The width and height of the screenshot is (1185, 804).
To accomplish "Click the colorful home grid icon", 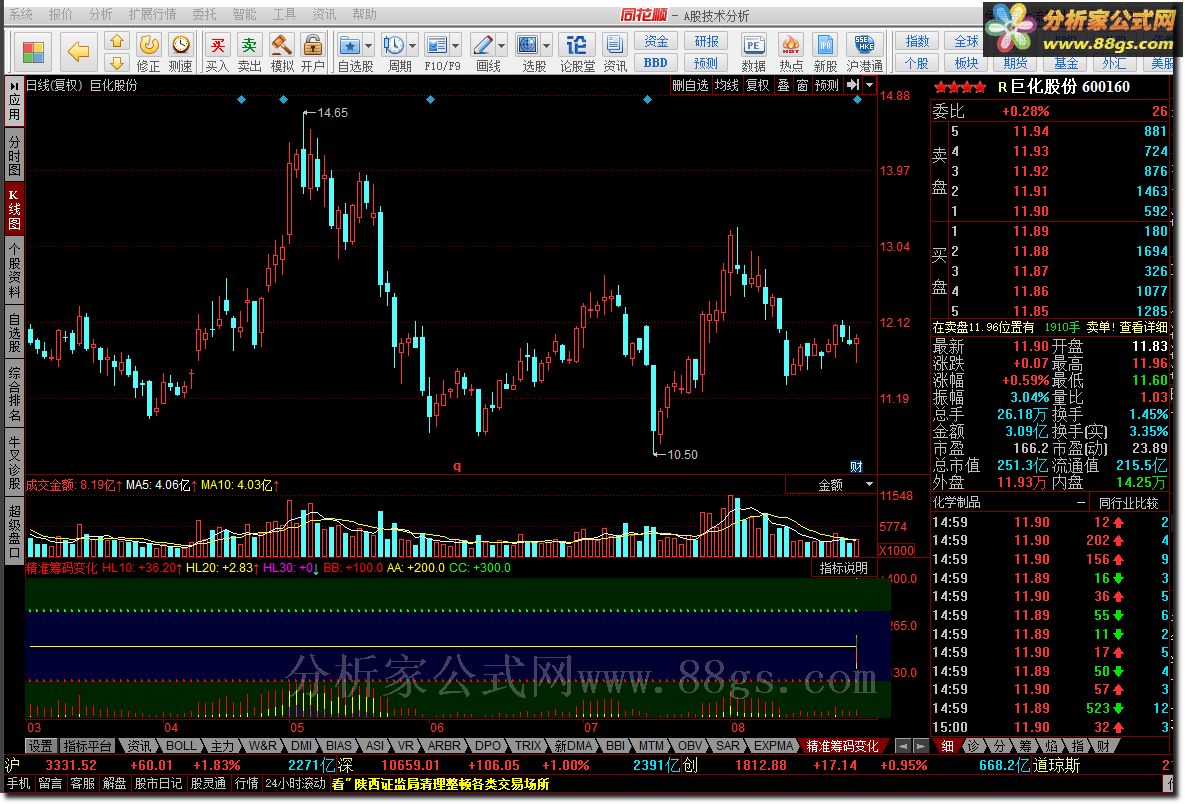I will (33, 52).
